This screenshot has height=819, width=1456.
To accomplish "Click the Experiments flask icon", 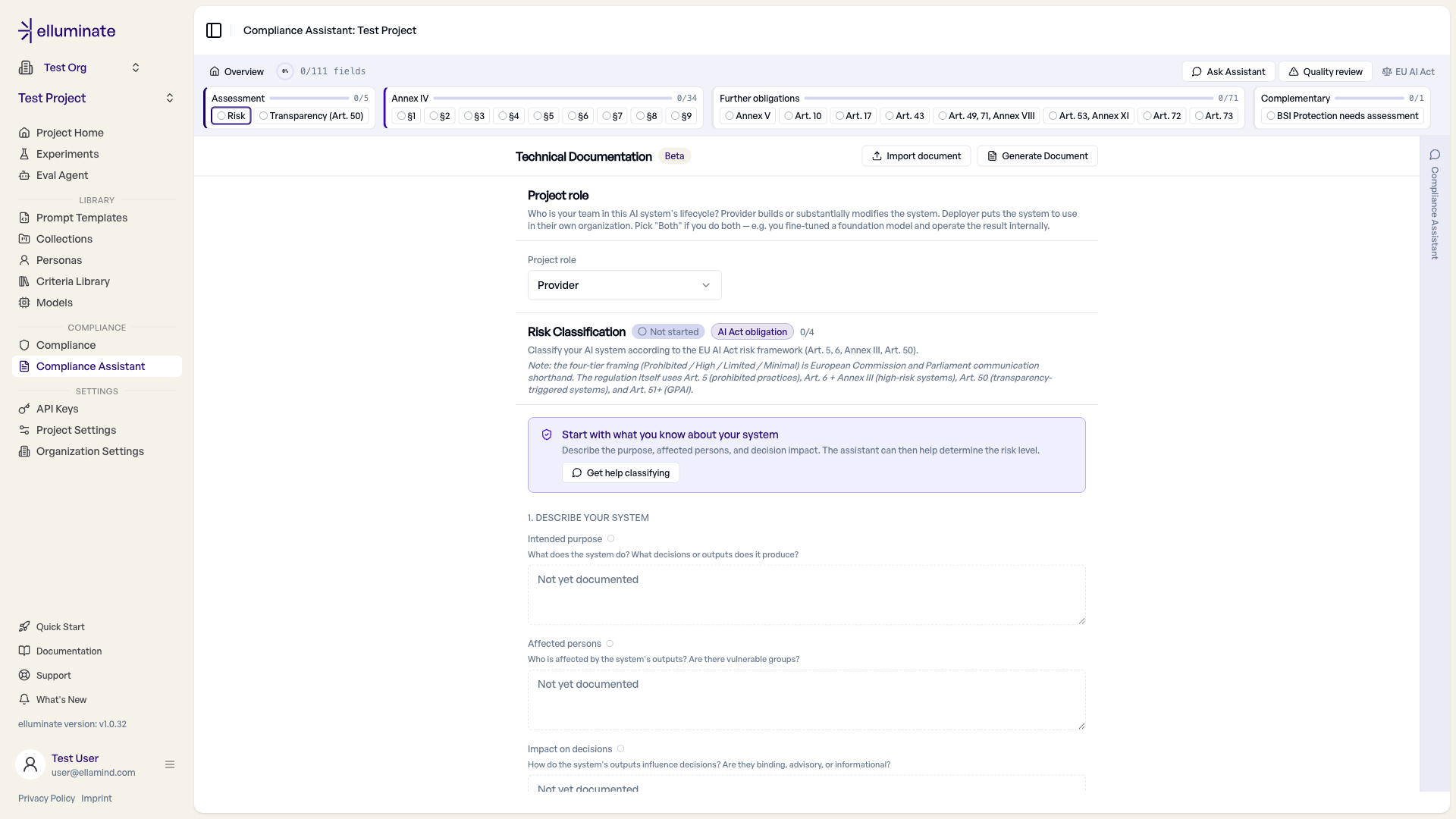I will tap(24, 154).
